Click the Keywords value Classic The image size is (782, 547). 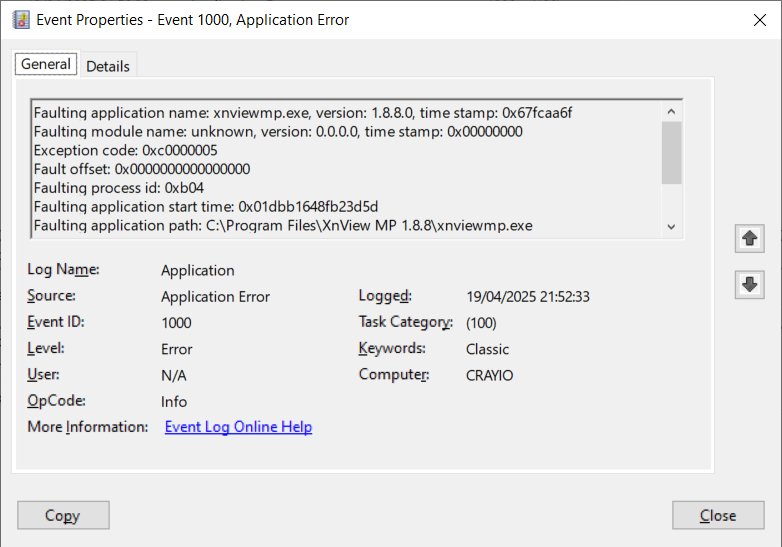pyautogui.click(x=487, y=349)
